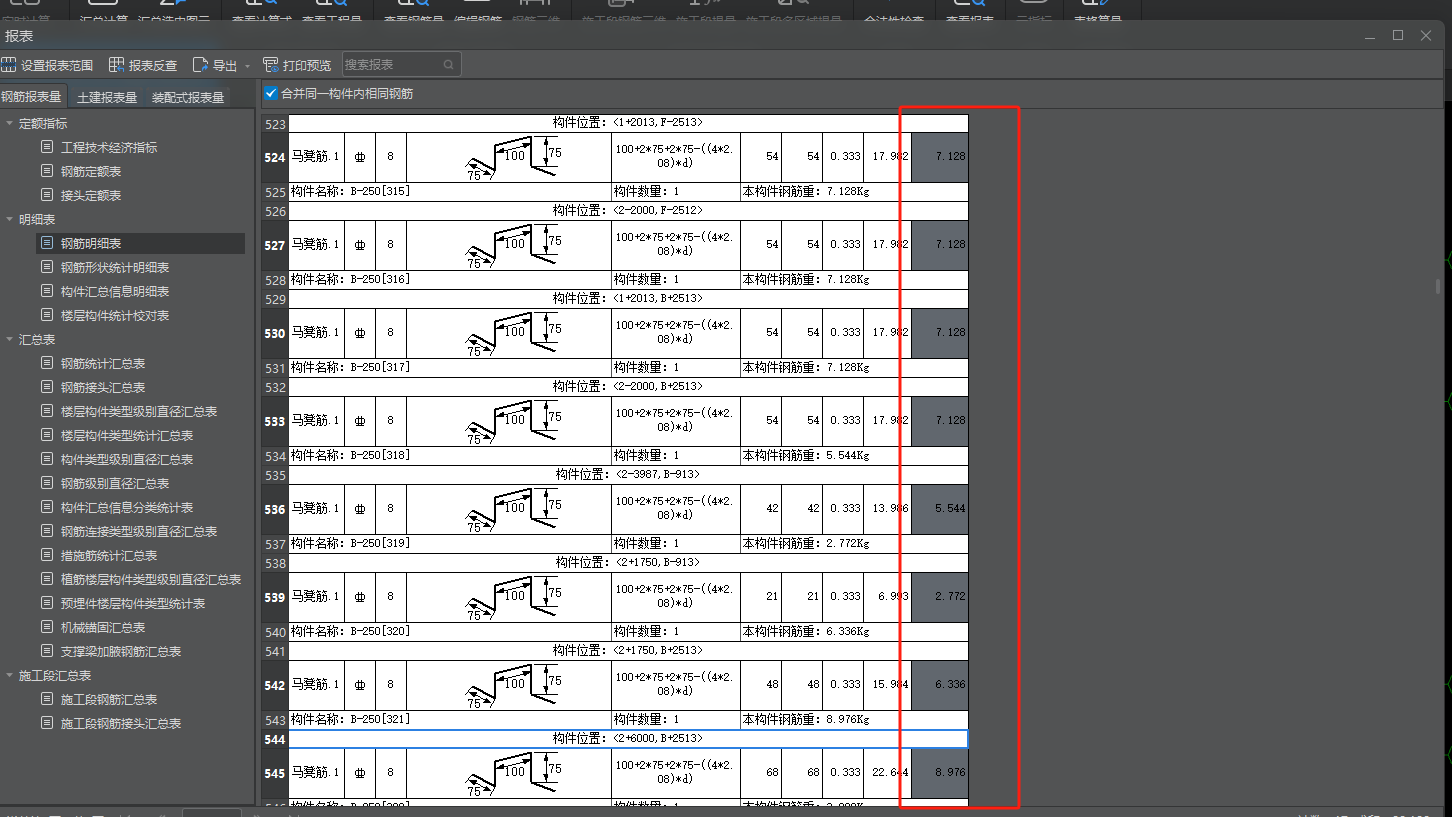This screenshot has height=817, width=1452.
Task: Switch to the 土建报表量 tab
Action: tap(107, 97)
